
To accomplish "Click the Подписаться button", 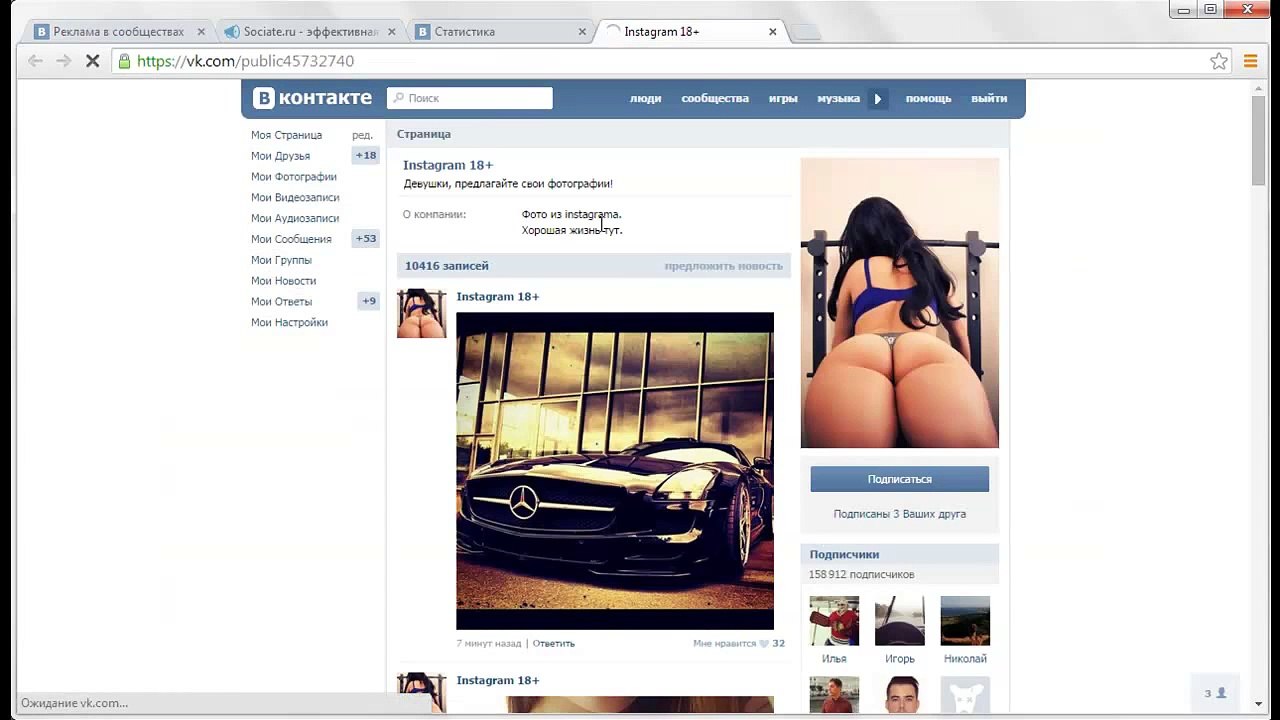I will pyautogui.click(x=900, y=479).
